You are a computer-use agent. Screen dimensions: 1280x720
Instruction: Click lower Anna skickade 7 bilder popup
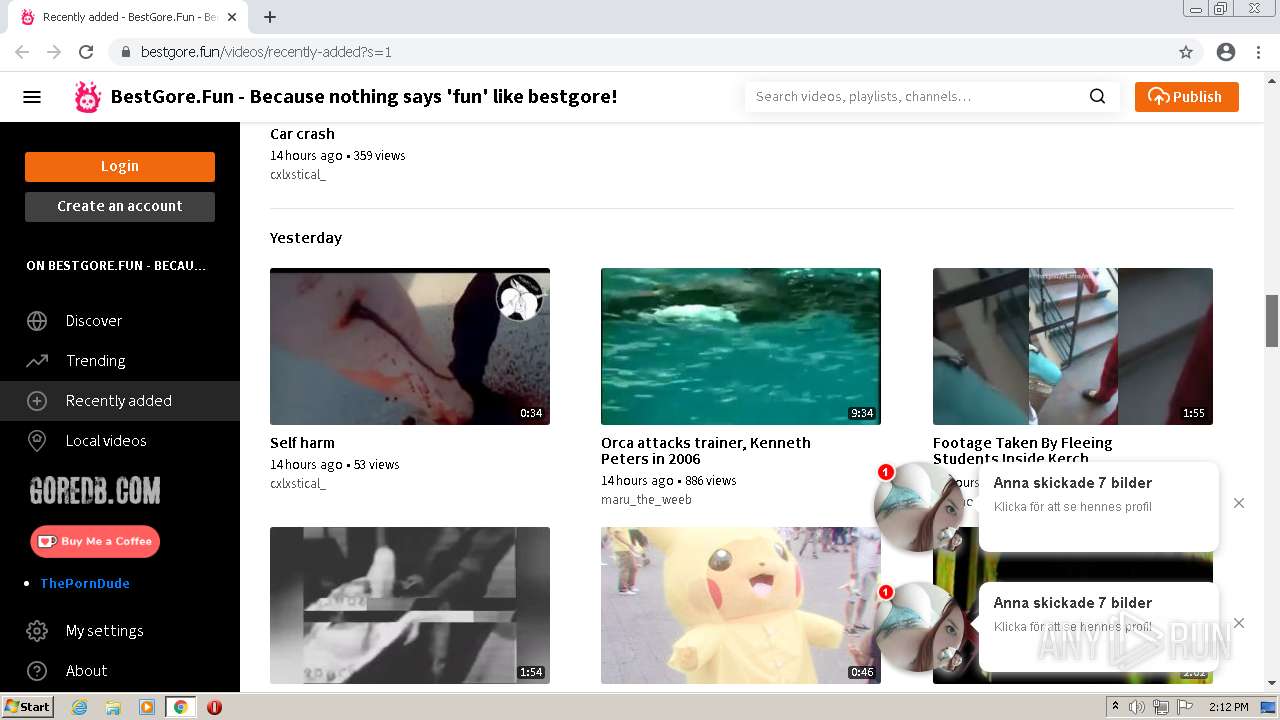(1098, 626)
